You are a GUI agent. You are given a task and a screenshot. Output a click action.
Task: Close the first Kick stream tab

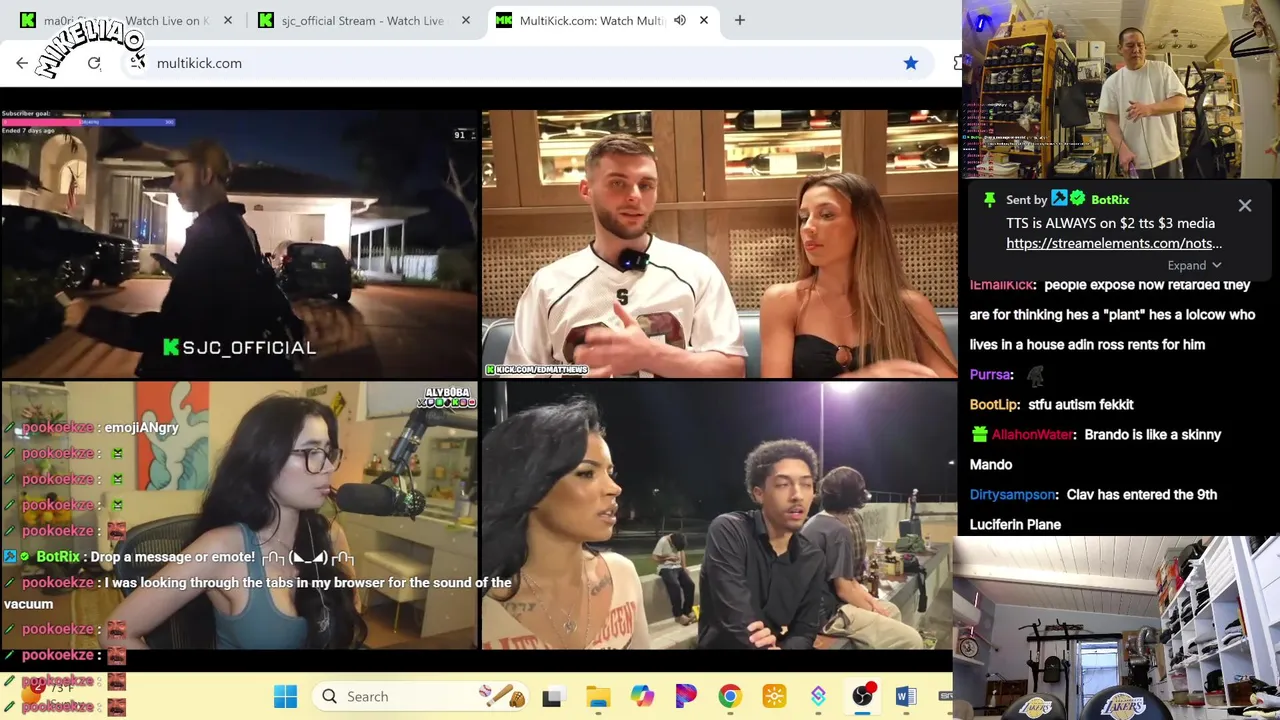coord(228,20)
